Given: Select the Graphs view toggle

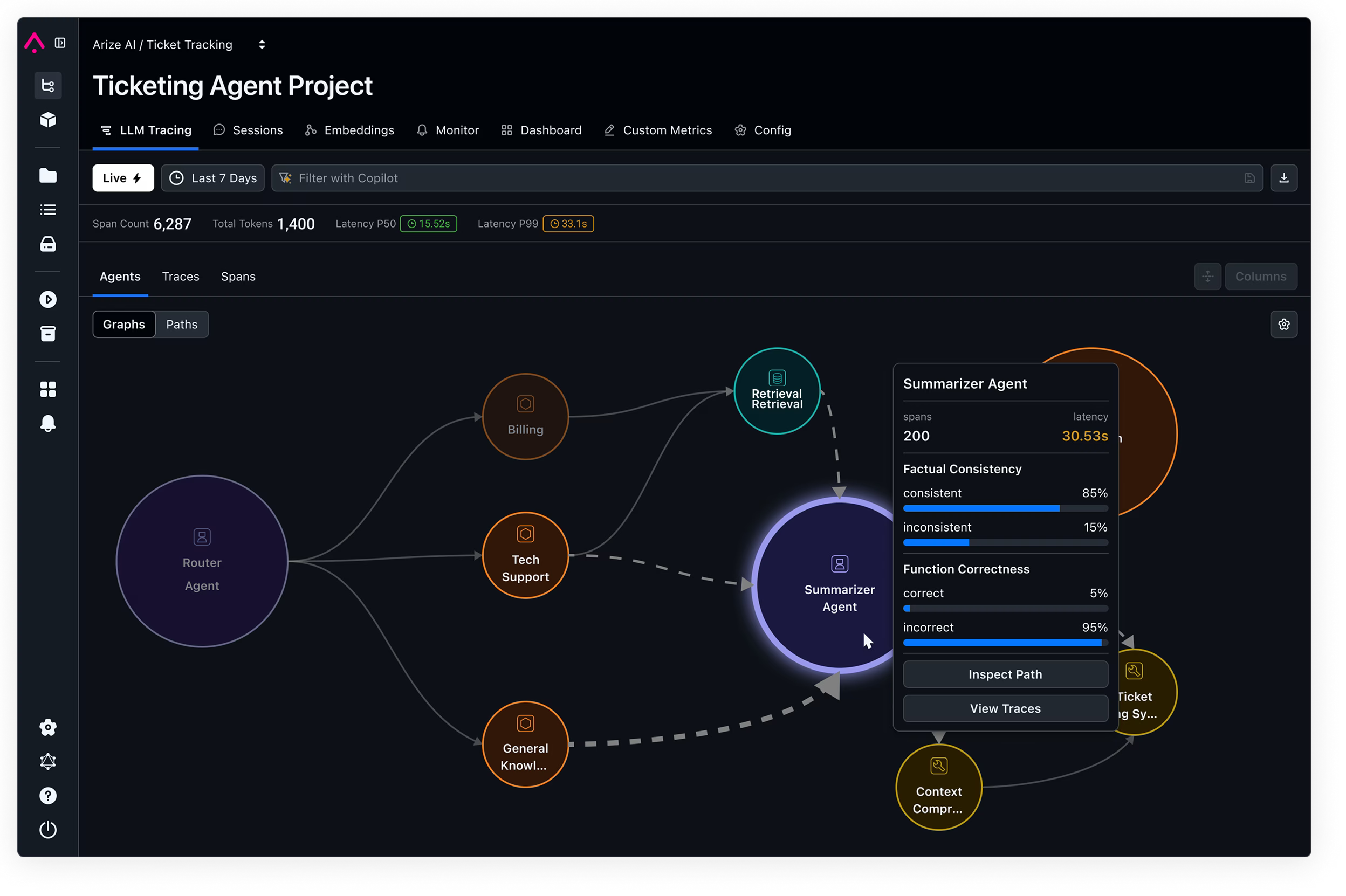Looking at the screenshot, I should (124, 325).
